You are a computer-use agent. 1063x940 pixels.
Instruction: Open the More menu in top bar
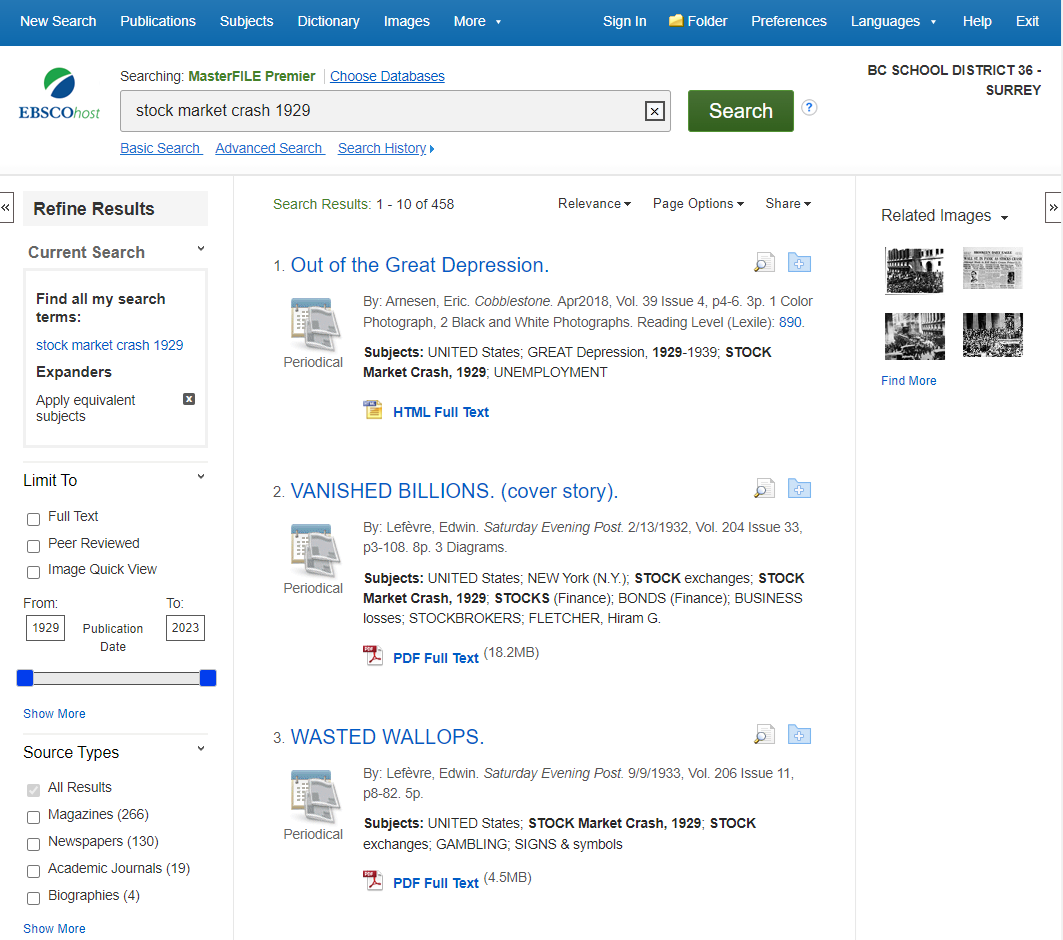pyautogui.click(x=477, y=21)
